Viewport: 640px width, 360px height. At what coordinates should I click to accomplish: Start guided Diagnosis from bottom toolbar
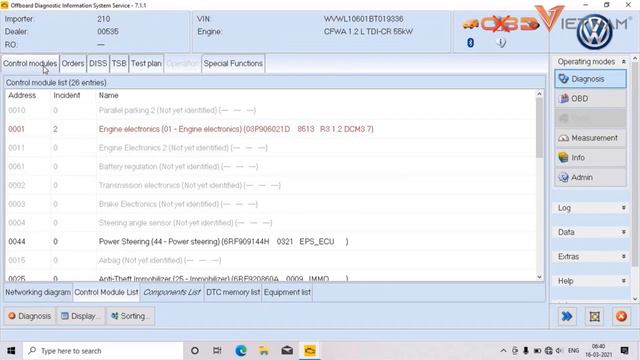click(x=30, y=316)
